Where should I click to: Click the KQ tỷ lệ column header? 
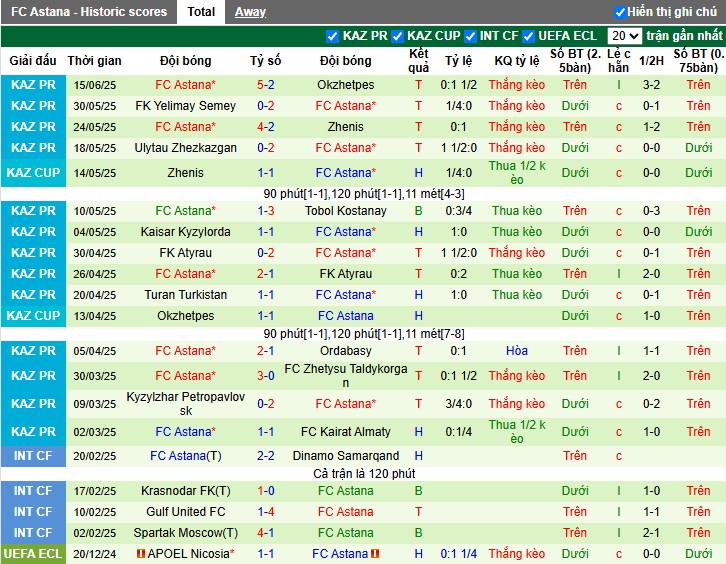(x=517, y=61)
